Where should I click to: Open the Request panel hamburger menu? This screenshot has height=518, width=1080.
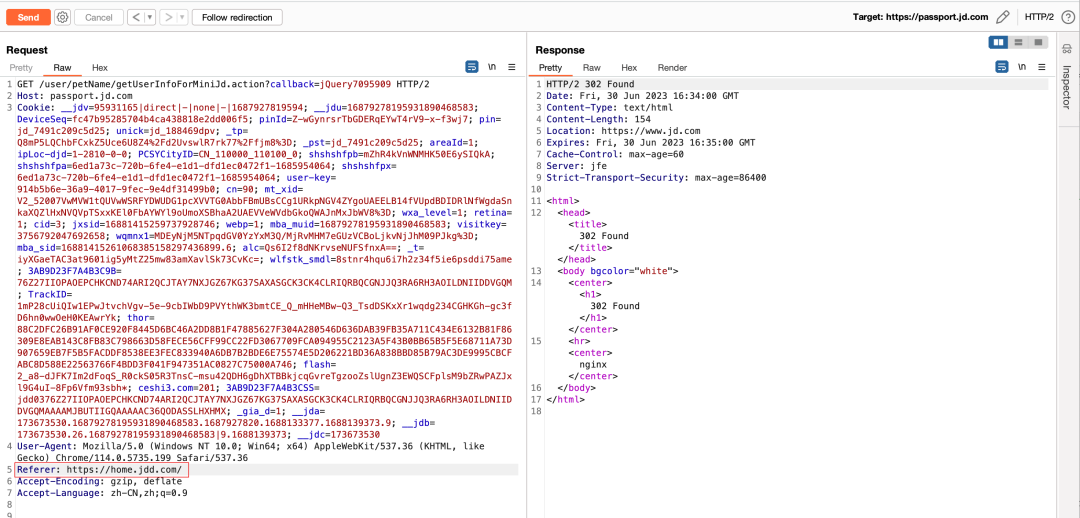click(512, 67)
